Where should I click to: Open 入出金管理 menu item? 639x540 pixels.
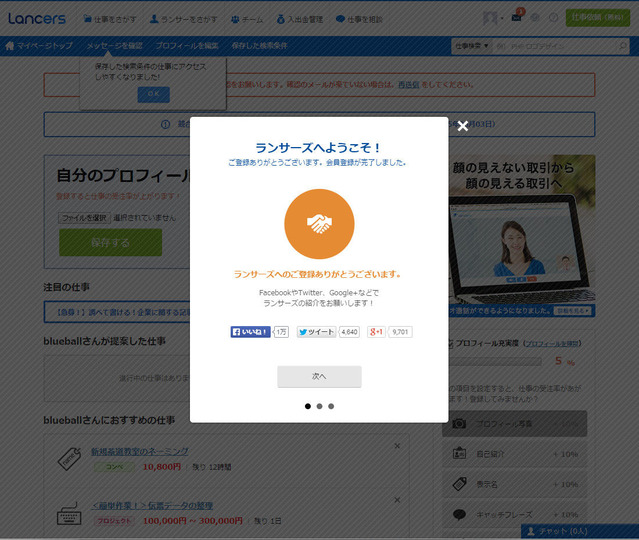(300, 19)
